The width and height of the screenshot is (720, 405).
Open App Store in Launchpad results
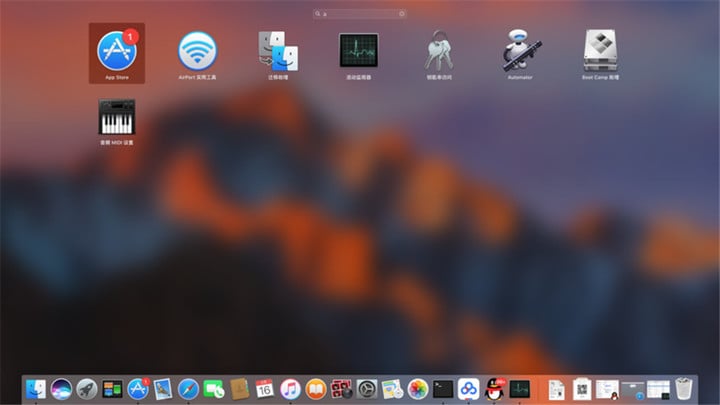tap(117, 51)
